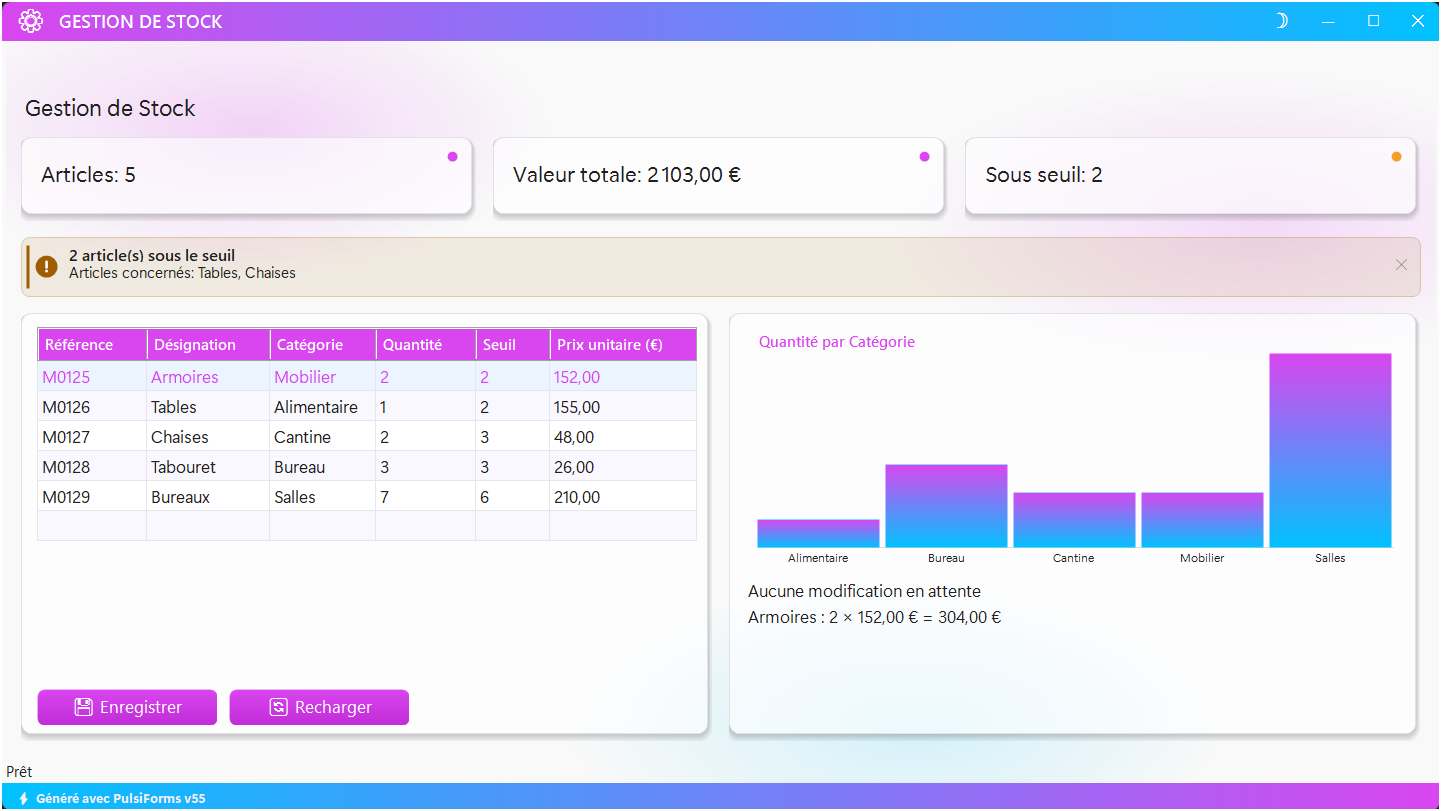Sort by the Désignation column header
The width and height of the screenshot is (1441, 811).
208,345
